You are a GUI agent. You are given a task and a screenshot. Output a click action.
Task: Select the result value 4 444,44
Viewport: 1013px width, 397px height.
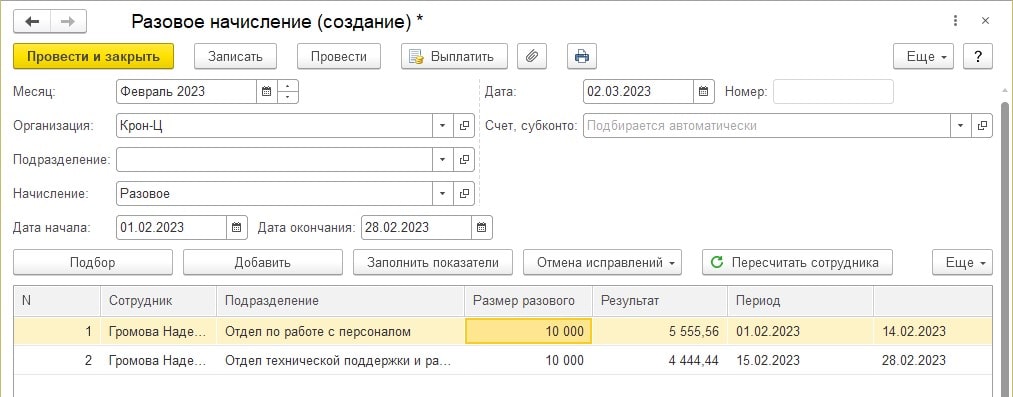point(660,360)
